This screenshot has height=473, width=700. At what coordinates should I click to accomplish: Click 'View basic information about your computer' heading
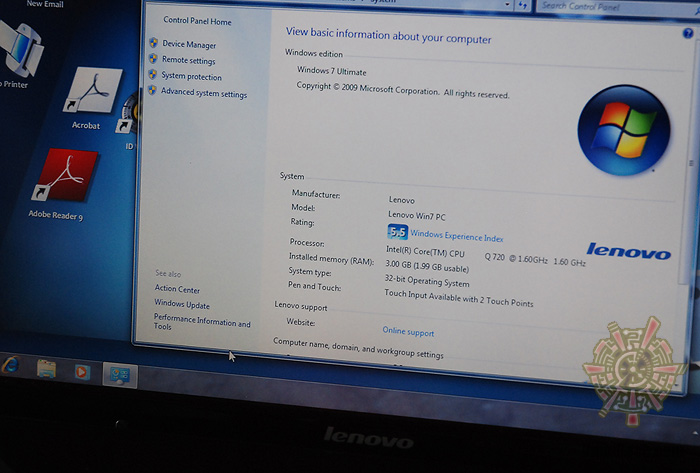[388, 35]
